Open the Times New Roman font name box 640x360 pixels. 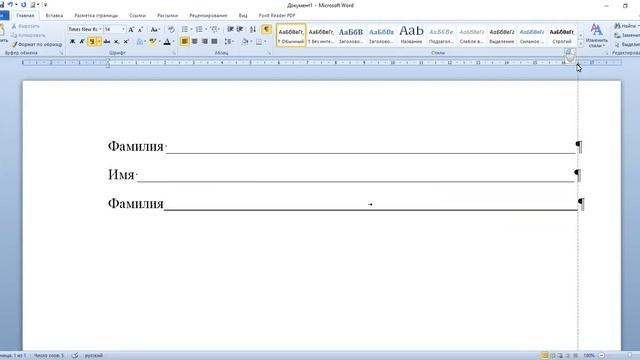pos(85,29)
